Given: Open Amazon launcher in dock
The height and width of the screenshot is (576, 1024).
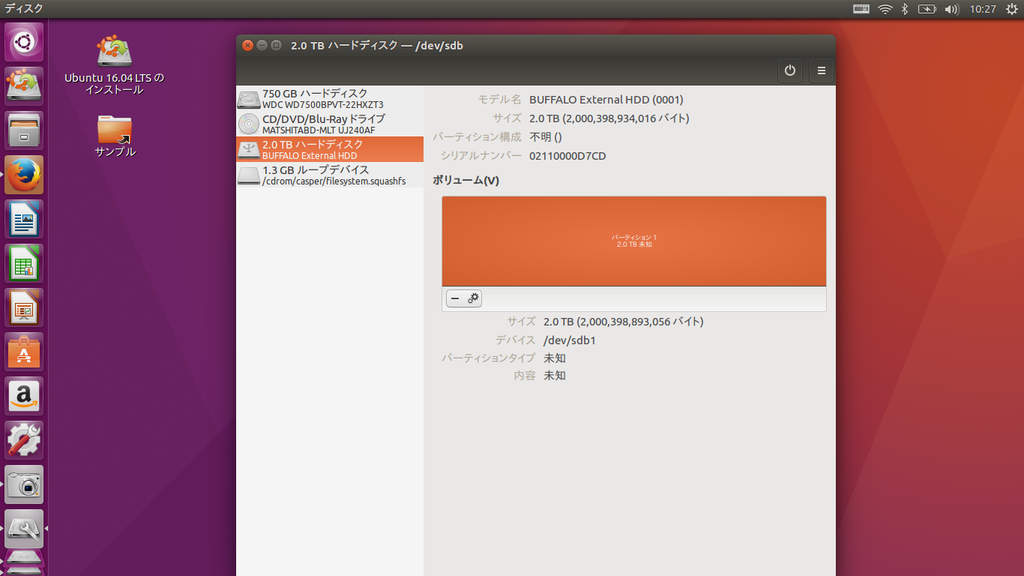Looking at the screenshot, I should tap(24, 396).
